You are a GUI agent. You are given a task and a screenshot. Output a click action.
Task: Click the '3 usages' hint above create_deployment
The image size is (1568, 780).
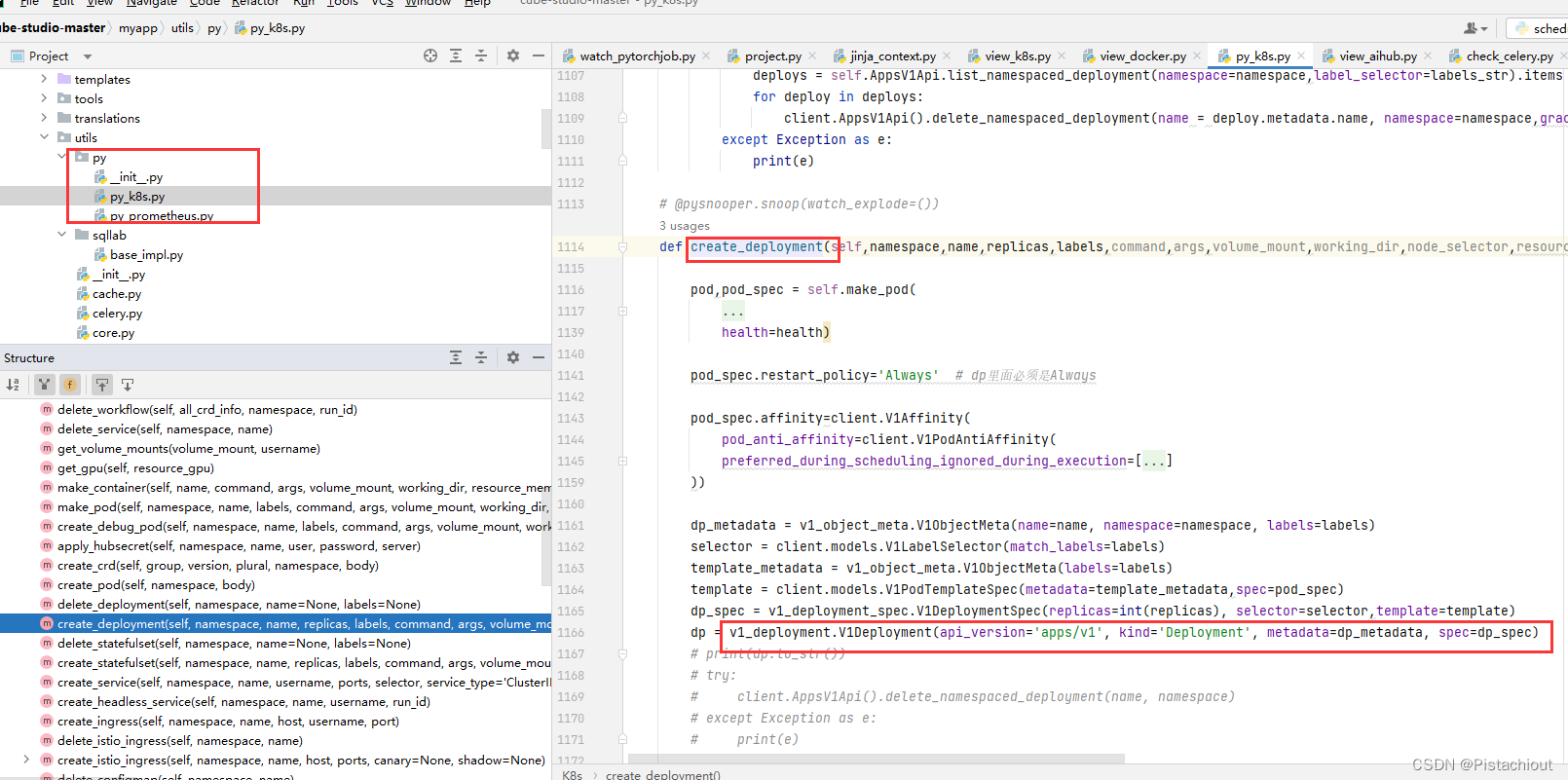pyautogui.click(x=685, y=226)
